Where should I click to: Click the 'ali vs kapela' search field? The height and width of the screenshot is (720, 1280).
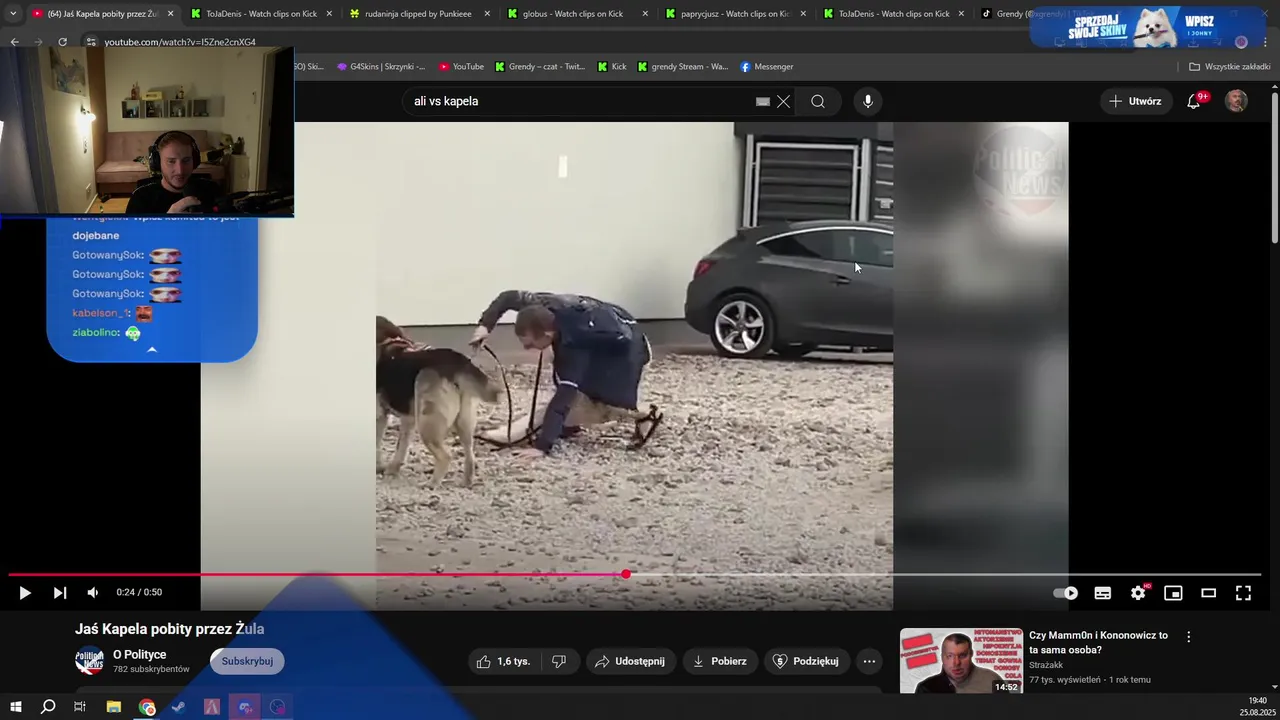[580, 101]
